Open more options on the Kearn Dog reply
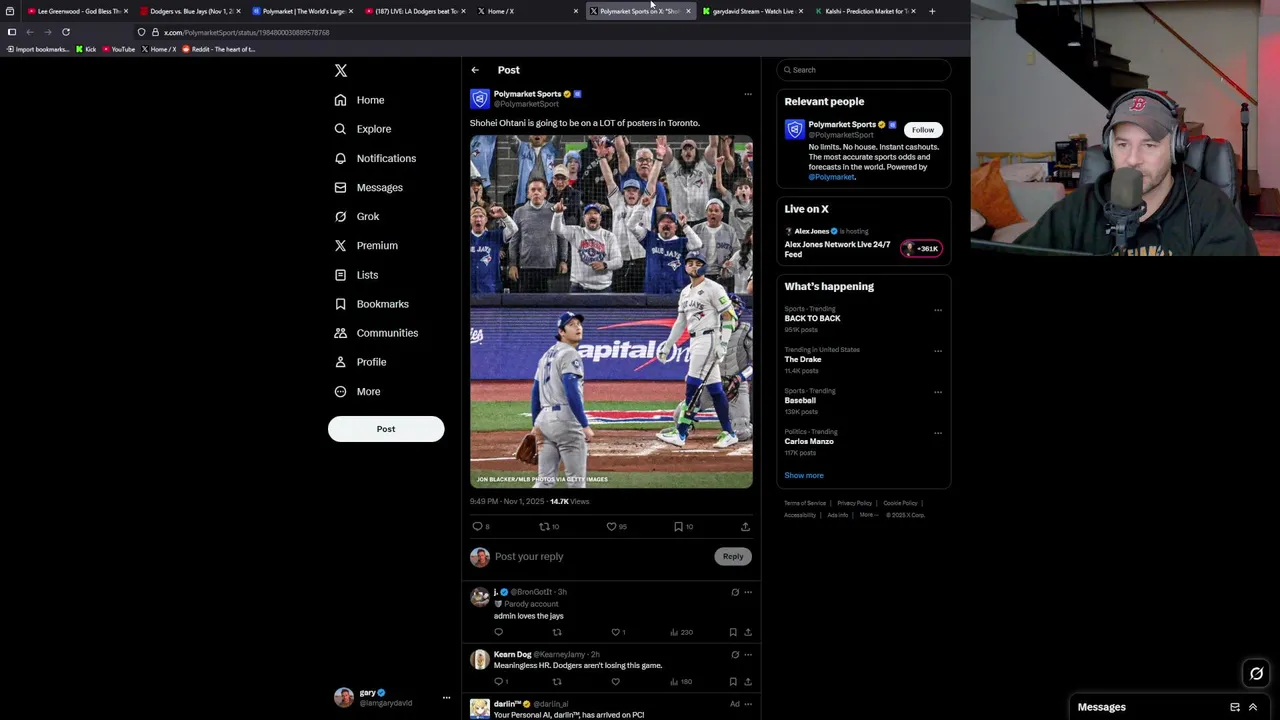1280x720 pixels. (747, 655)
